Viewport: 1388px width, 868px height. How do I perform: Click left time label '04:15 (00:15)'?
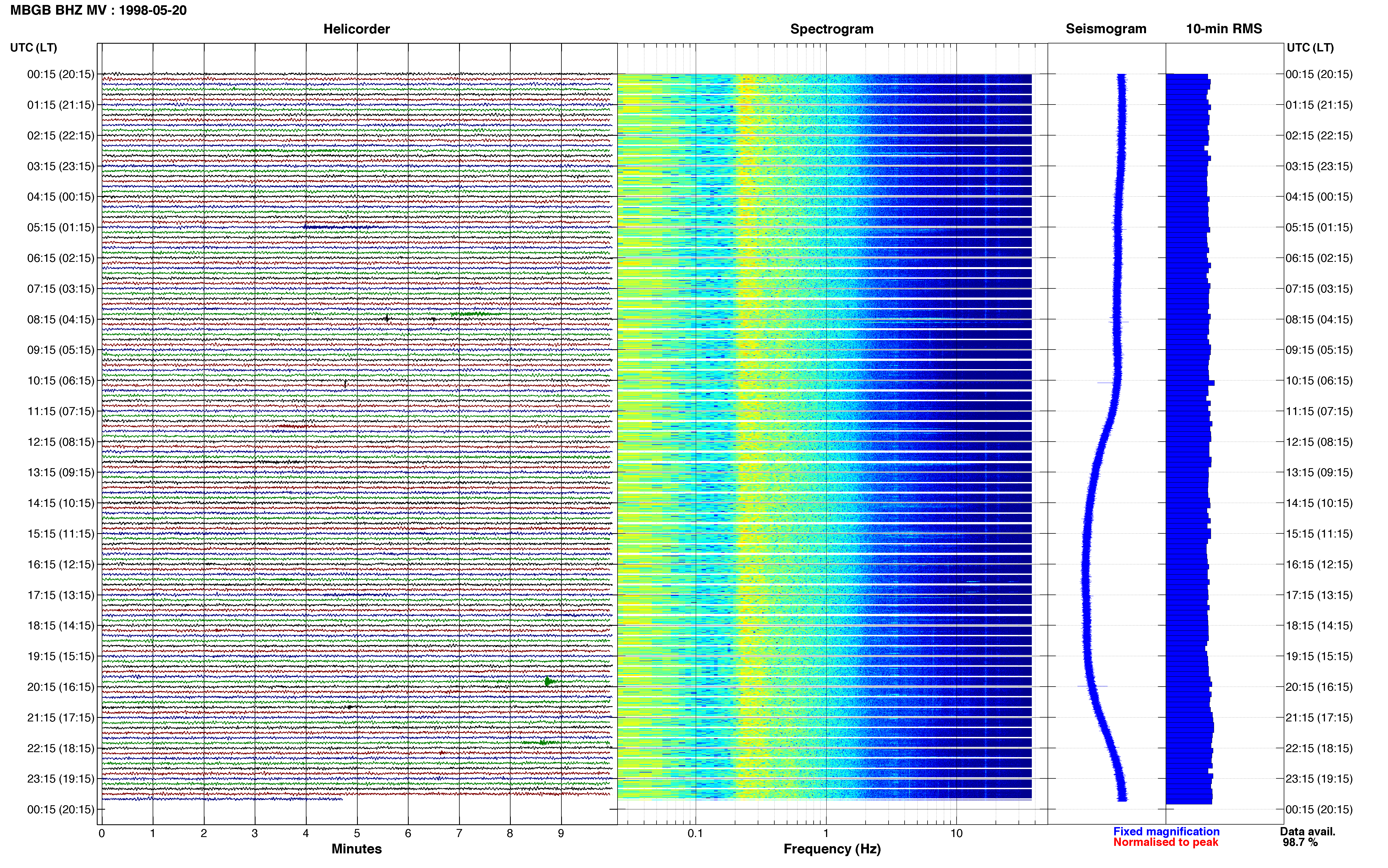tap(61, 197)
